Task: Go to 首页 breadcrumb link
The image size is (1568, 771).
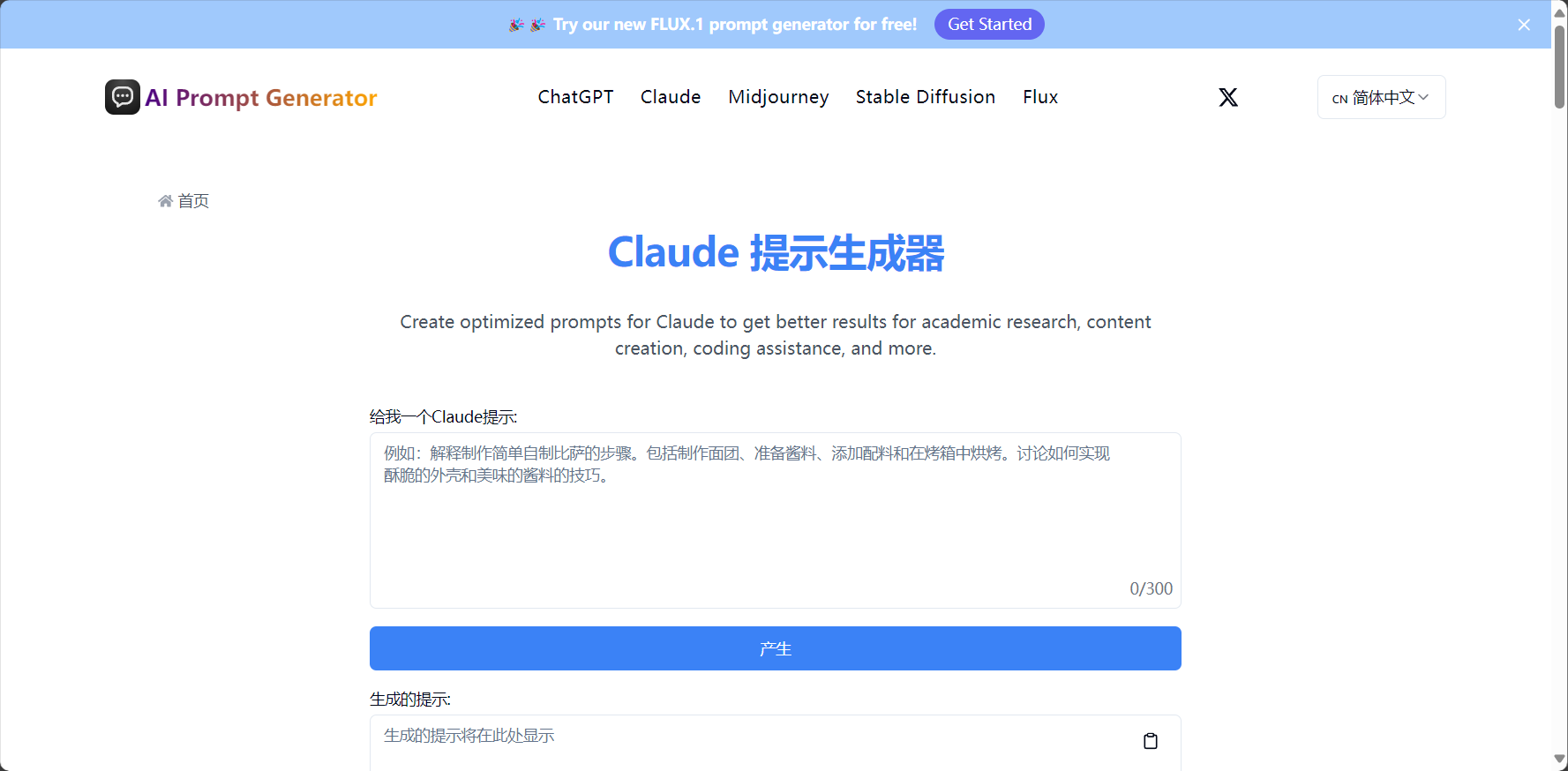Action: [x=193, y=201]
